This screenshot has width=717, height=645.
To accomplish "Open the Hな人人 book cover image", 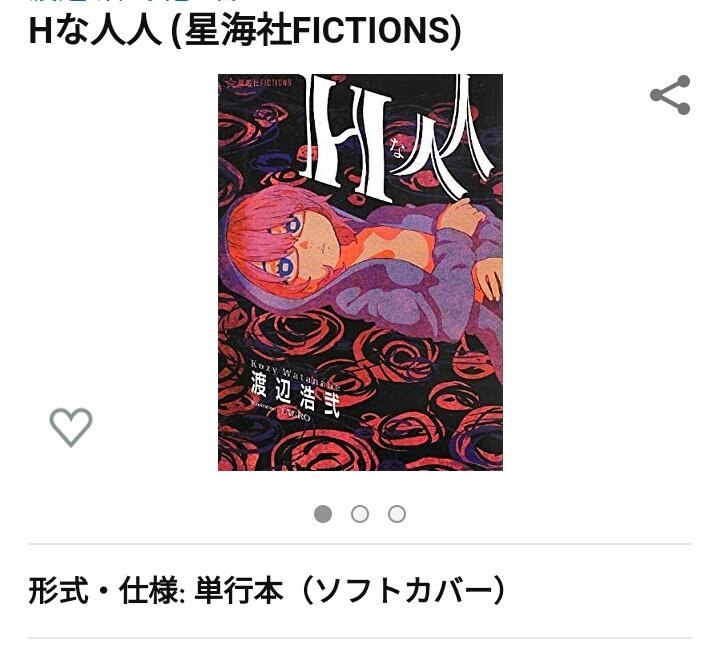I will coord(360,272).
